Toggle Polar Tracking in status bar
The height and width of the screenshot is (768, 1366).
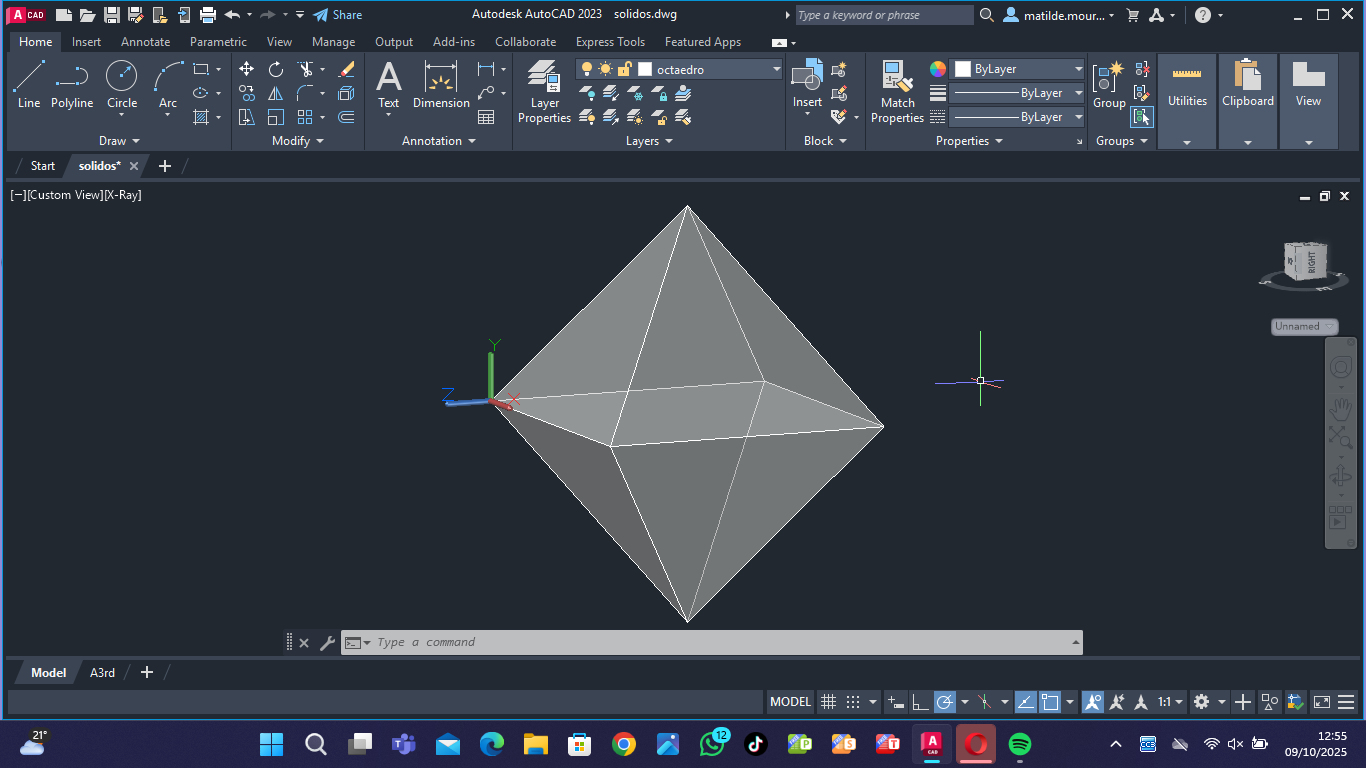click(945, 702)
